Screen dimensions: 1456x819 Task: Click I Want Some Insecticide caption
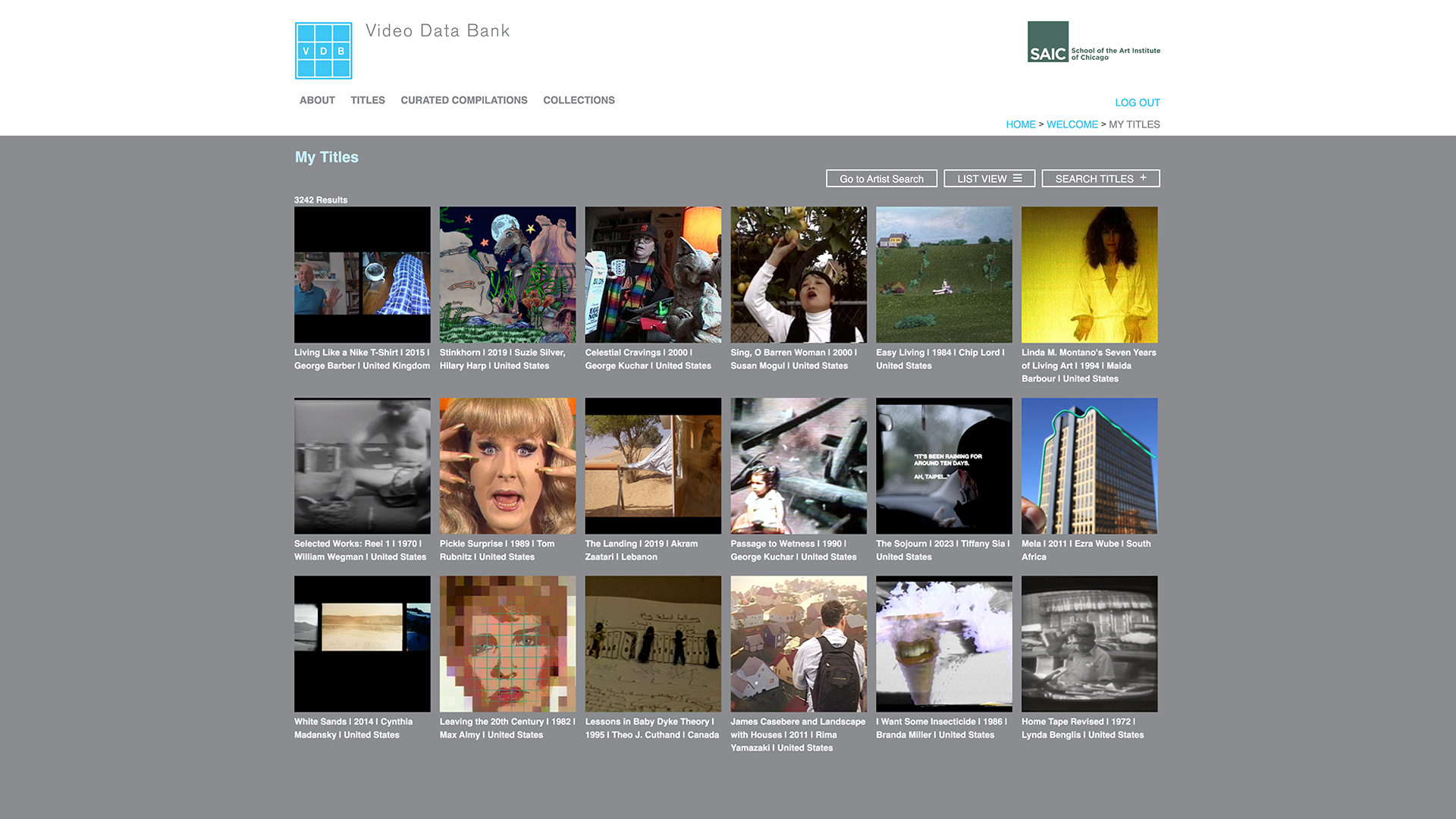click(x=942, y=728)
